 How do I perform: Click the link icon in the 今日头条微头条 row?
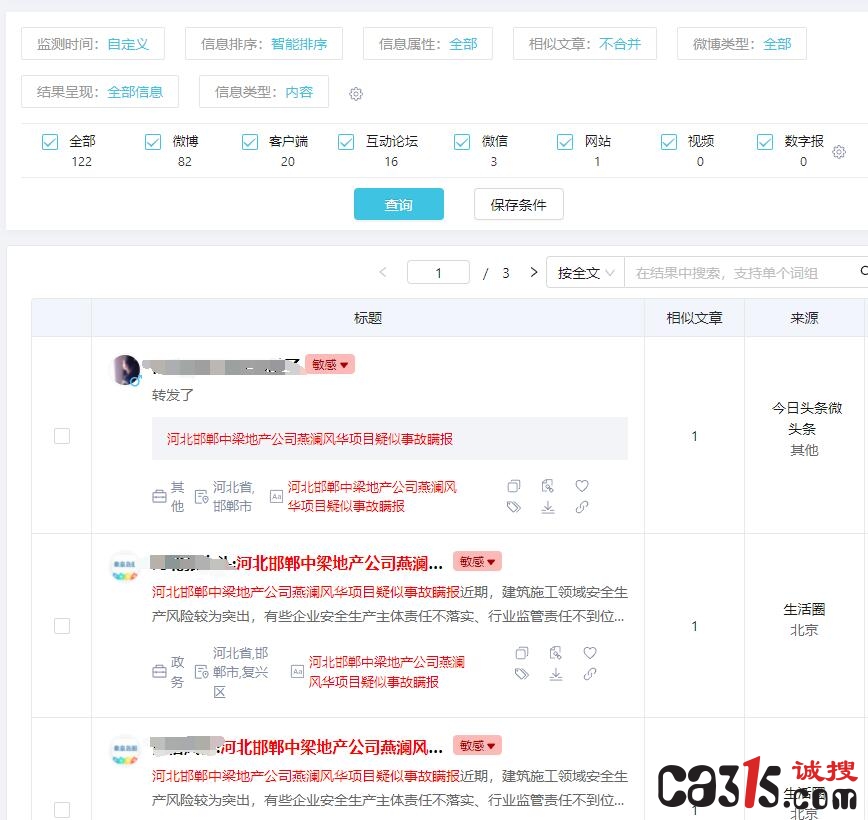[582, 507]
